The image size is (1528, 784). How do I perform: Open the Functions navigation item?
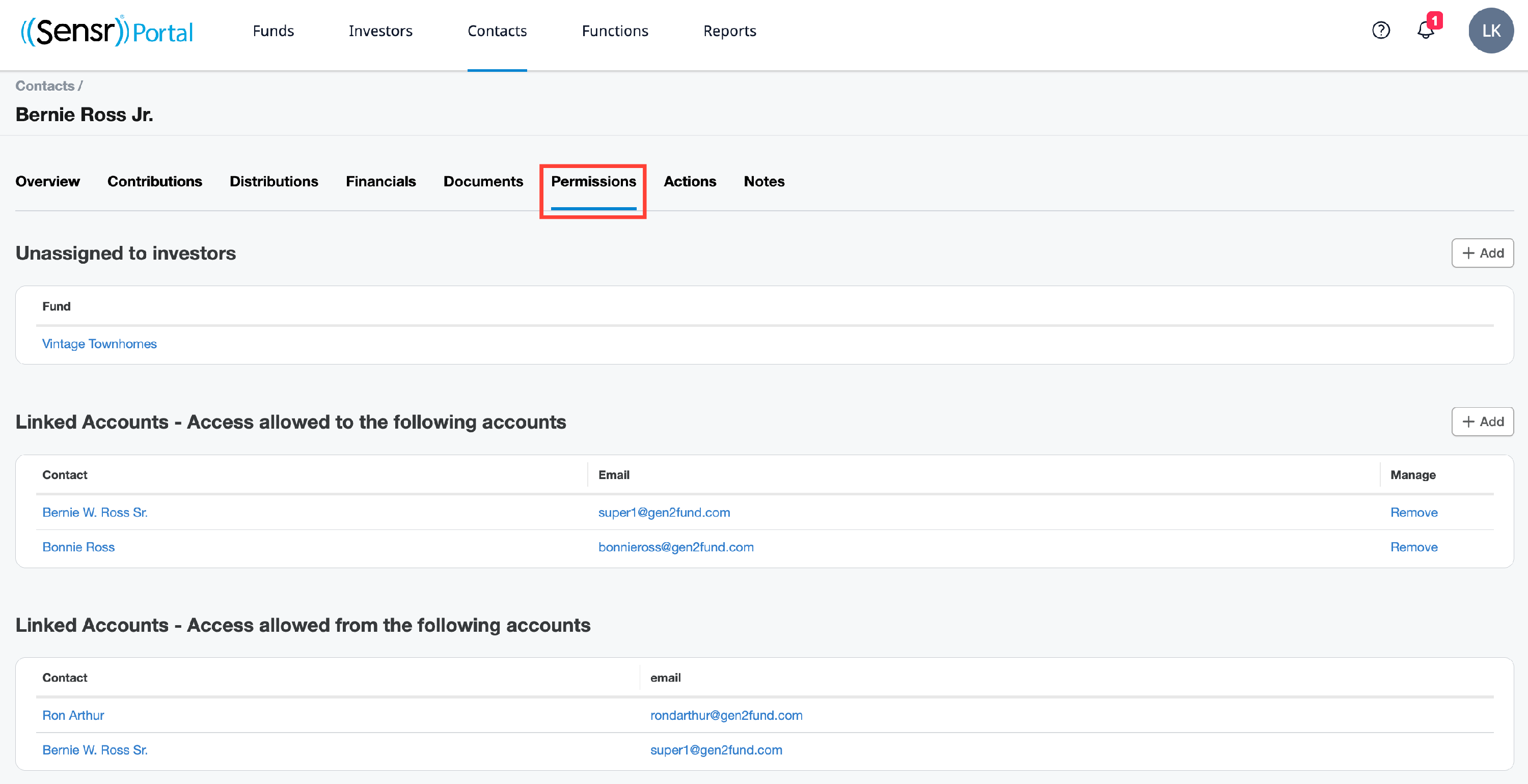tap(615, 31)
